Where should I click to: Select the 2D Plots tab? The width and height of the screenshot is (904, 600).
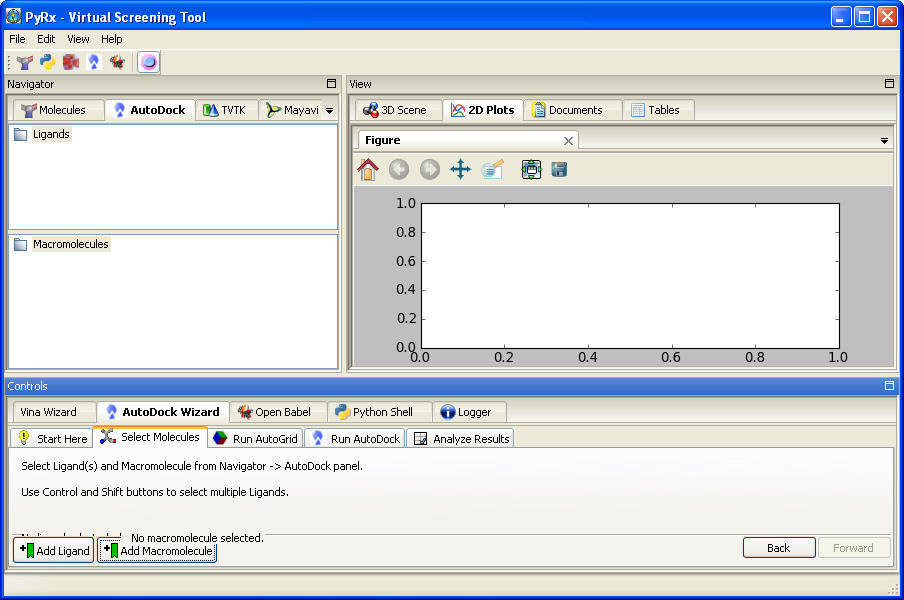(483, 110)
